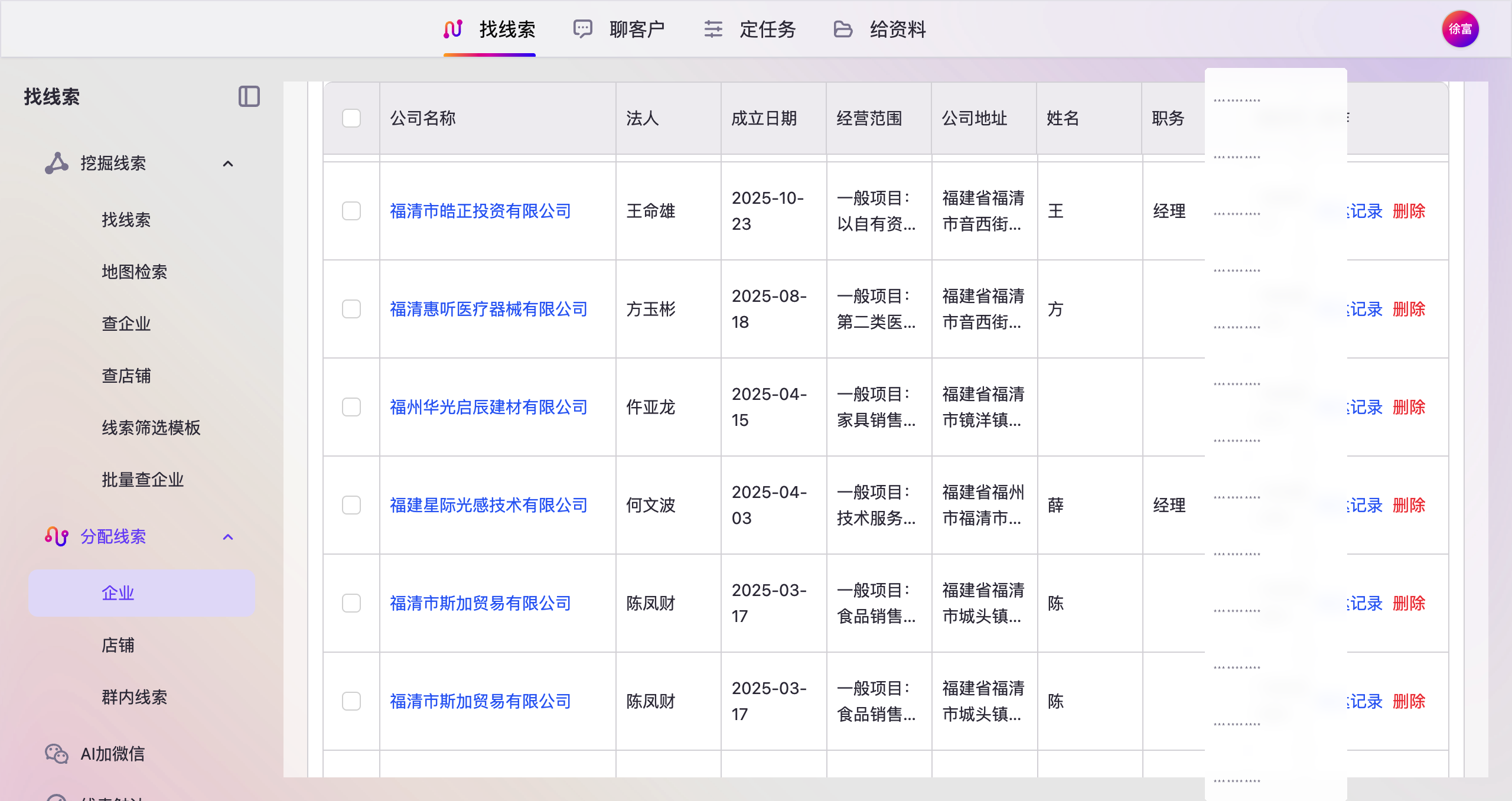Open 批量查企业 in the sidebar

click(142, 480)
